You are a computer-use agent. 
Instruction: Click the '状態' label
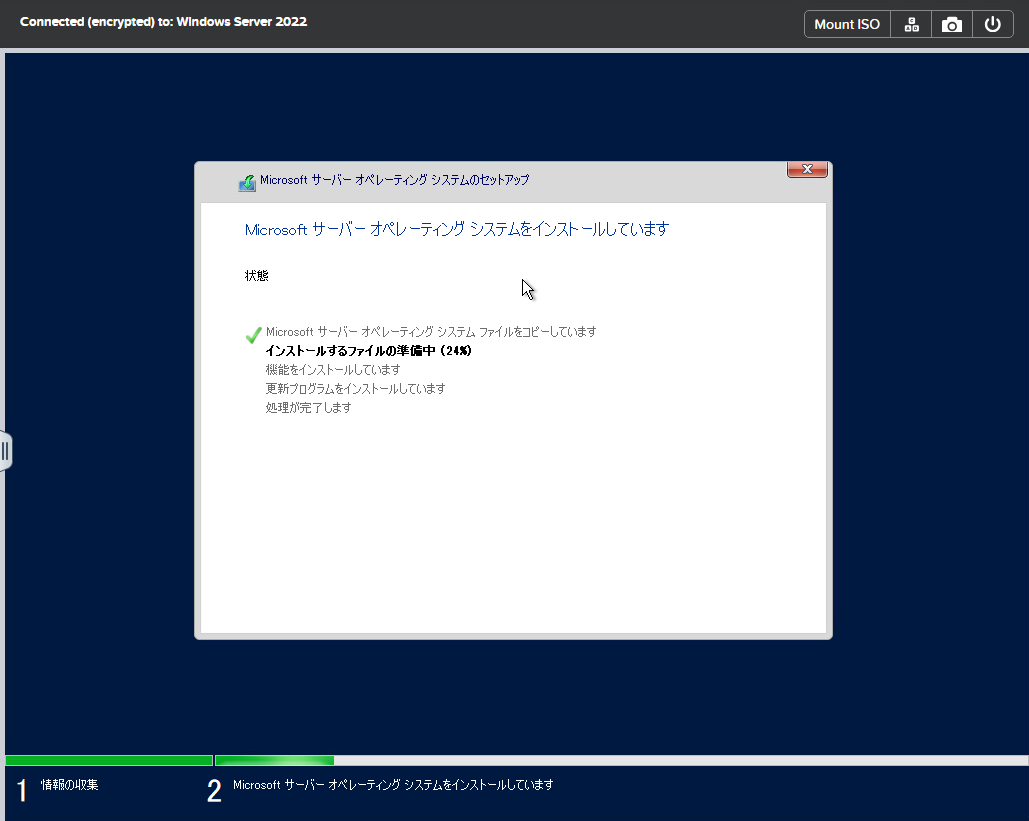(257, 276)
